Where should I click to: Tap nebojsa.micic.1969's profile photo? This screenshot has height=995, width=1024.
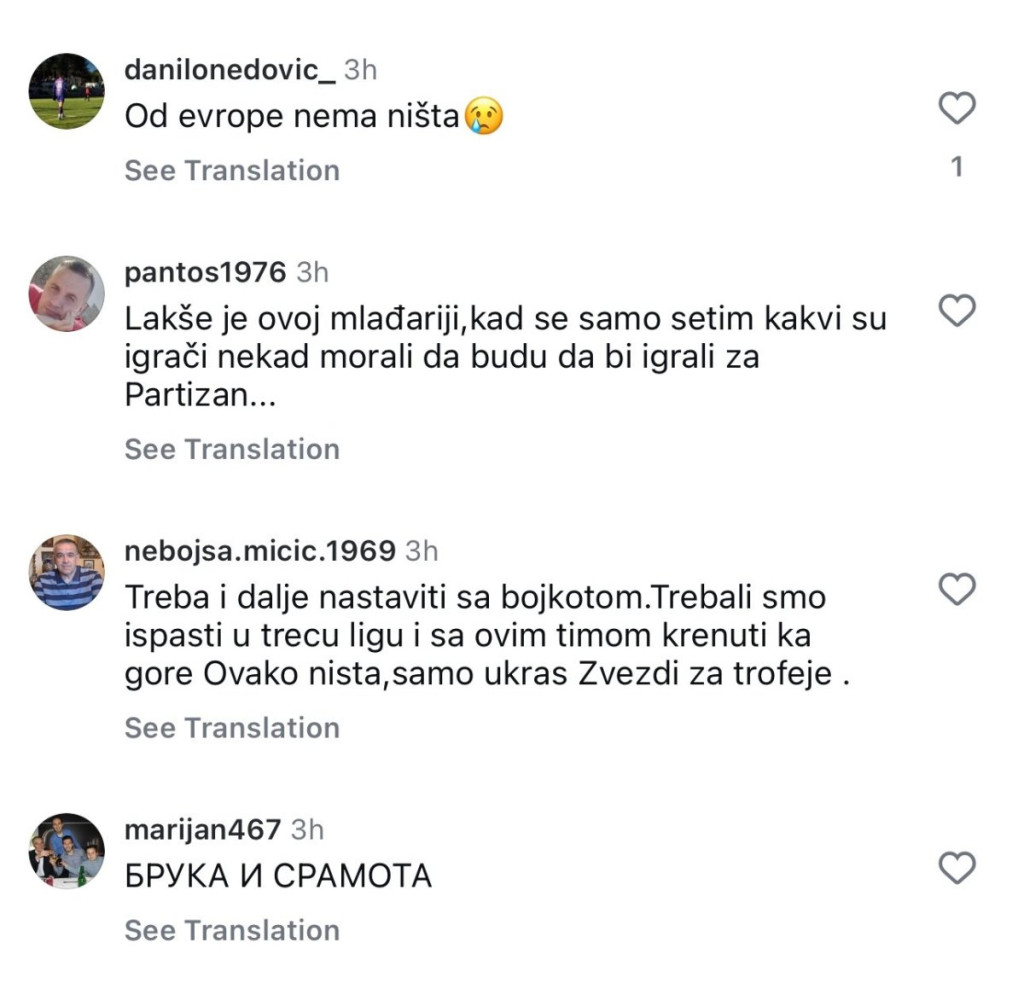point(67,572)
